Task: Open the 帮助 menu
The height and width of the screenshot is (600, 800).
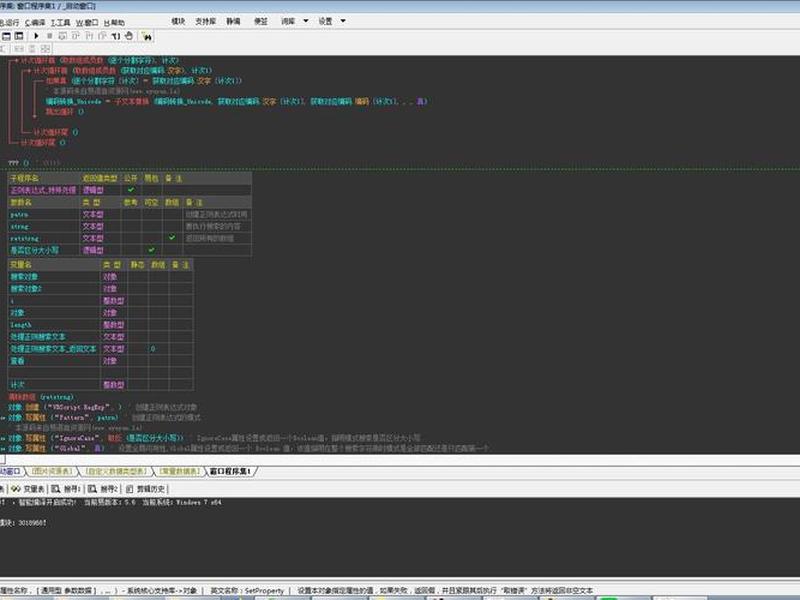Action: coord(114,22)
